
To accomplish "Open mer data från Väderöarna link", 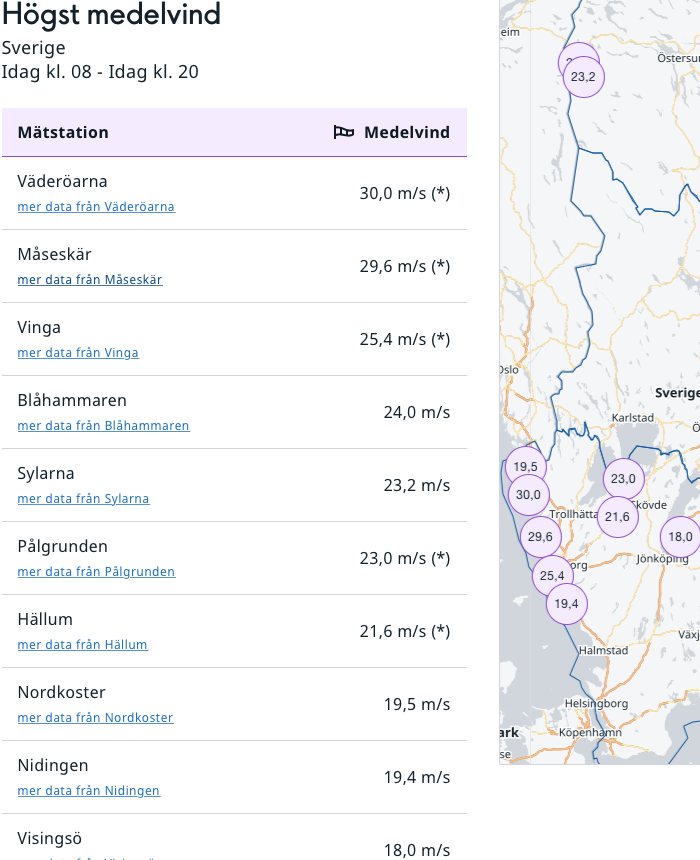I will [x=96, y=207].
